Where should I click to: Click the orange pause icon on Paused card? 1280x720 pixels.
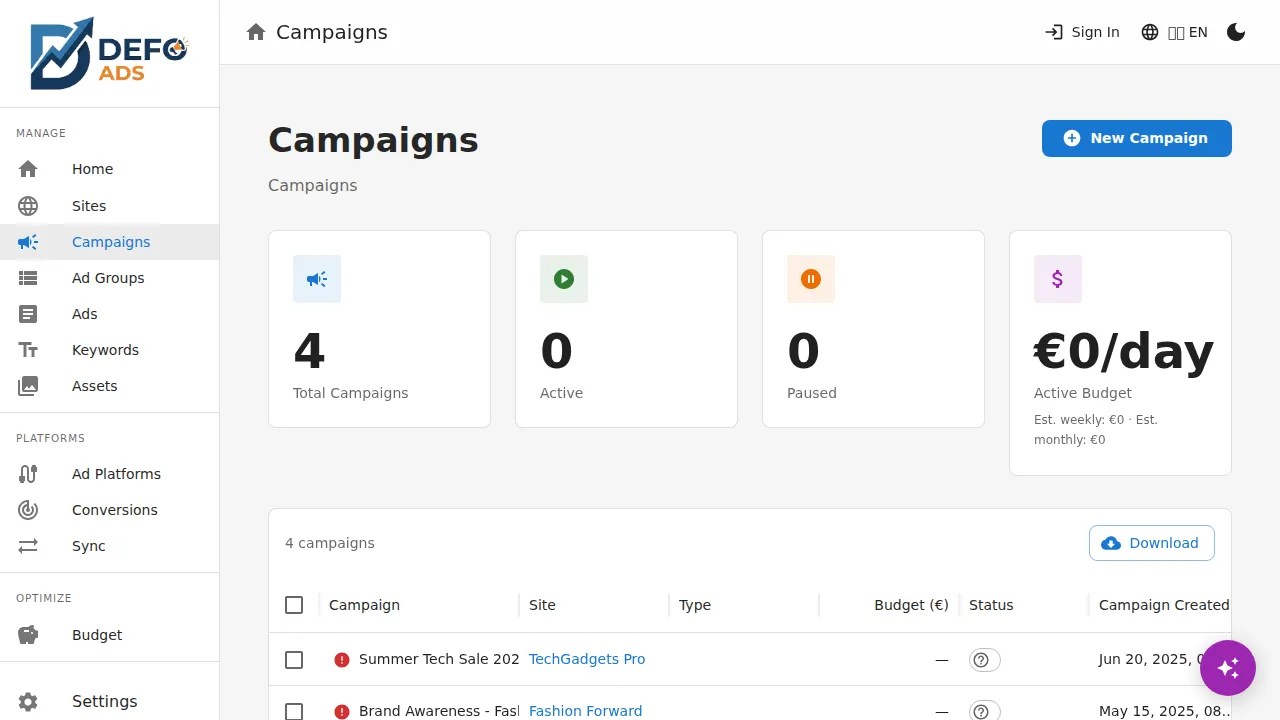(811, 279)
